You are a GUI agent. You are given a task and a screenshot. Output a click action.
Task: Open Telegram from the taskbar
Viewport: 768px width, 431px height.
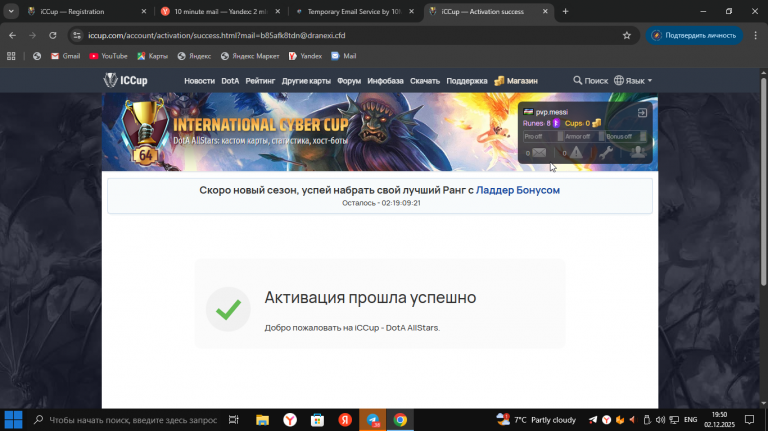373,420
